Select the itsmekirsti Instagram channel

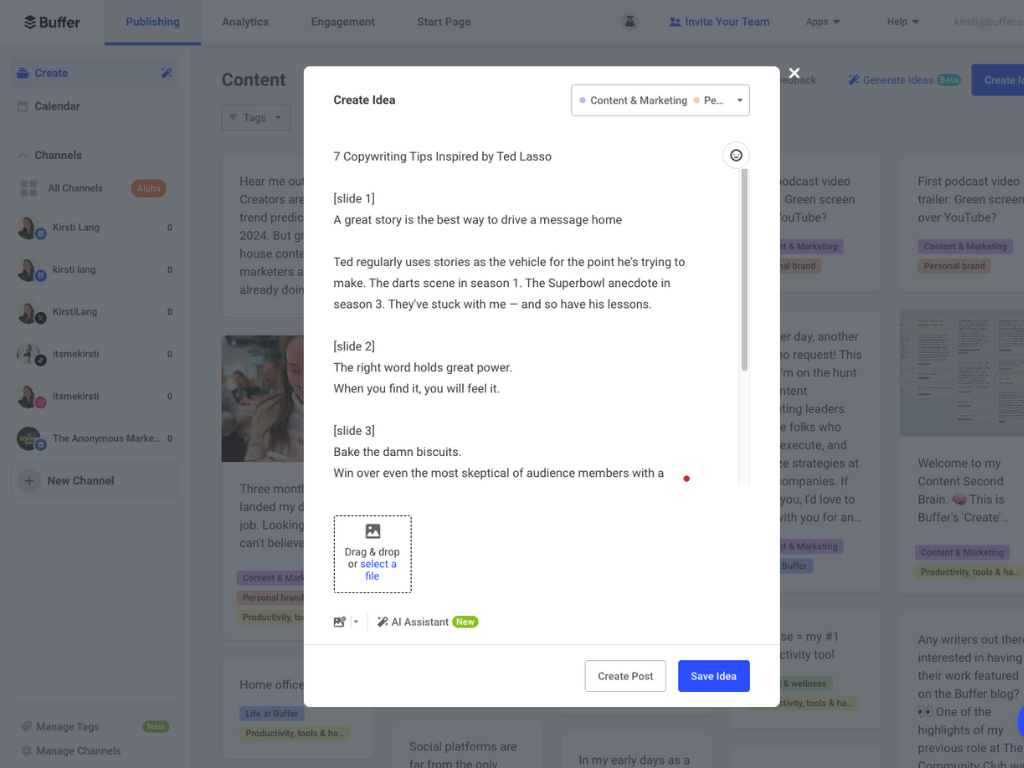coord(95,396)
